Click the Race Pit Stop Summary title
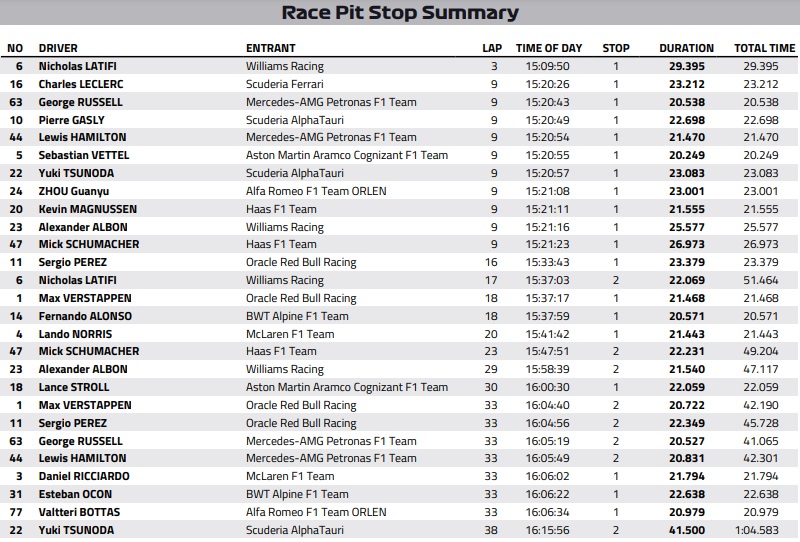This screenshot has height=542, width=800. tap(400, 13)
